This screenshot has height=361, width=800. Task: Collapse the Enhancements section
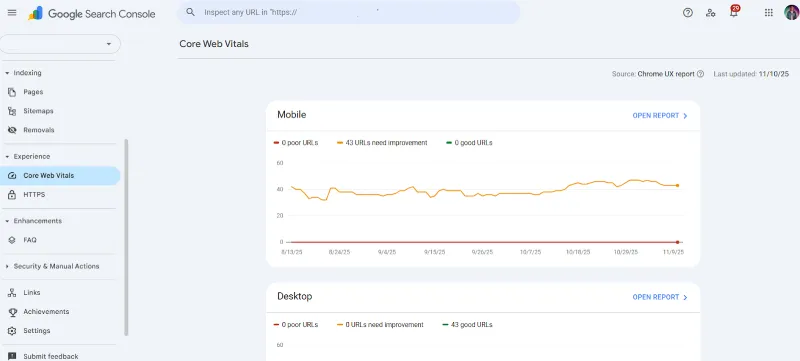pyautogui.click(x=7, y=221)
